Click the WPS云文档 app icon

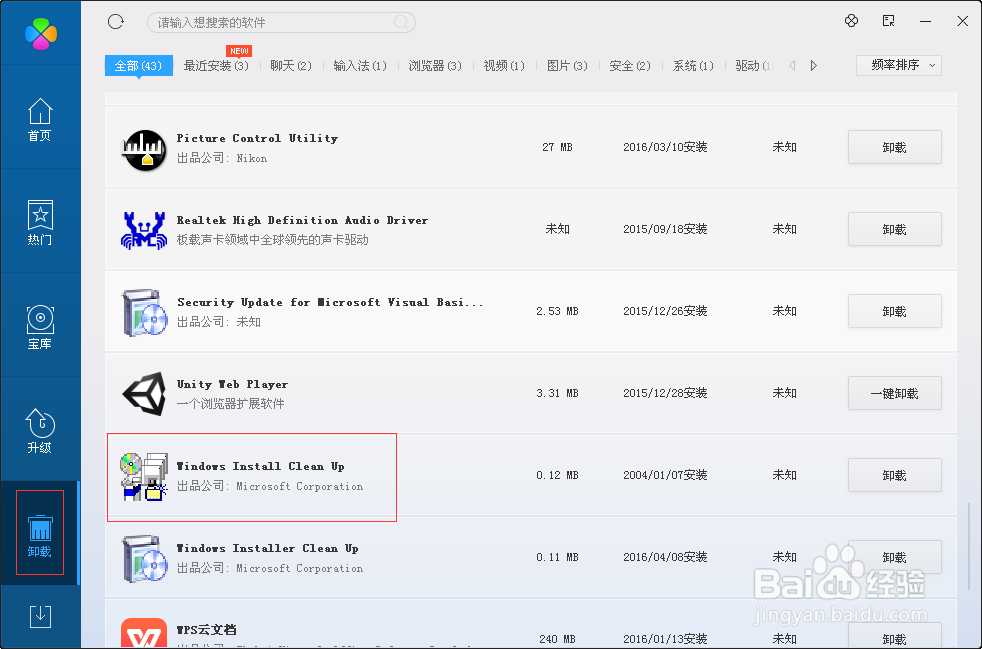(144, 633)
